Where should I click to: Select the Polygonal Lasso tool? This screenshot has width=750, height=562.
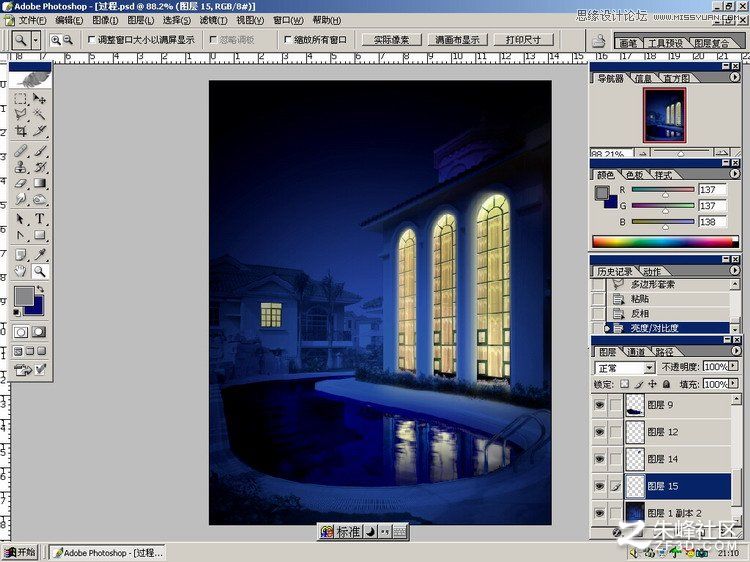coord(20,115)
